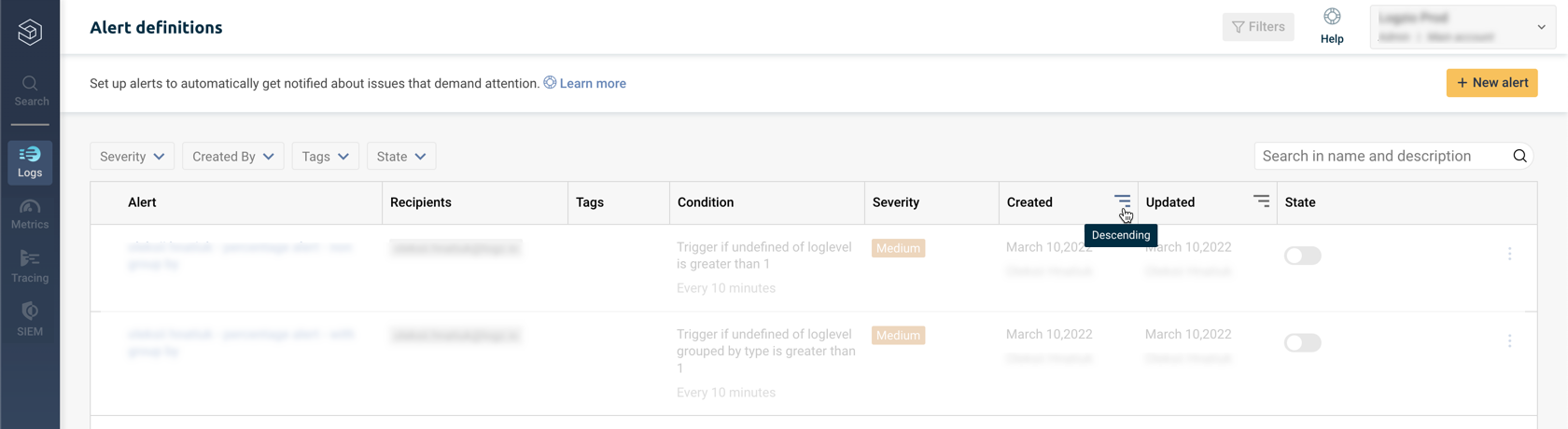This screenshot has height=429, width=1568.
Task: Open the Tags filter dropdown
Action: tap(325, 157)
